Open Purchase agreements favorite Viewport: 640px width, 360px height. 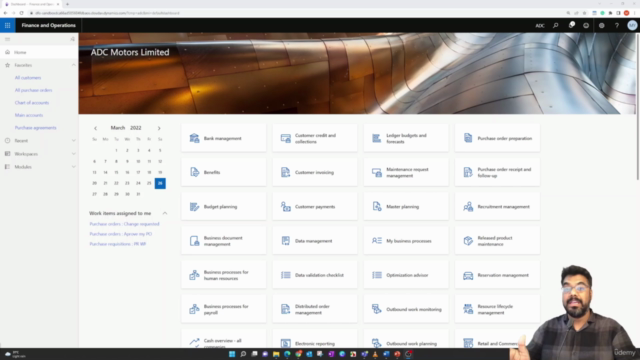(36, 128)
